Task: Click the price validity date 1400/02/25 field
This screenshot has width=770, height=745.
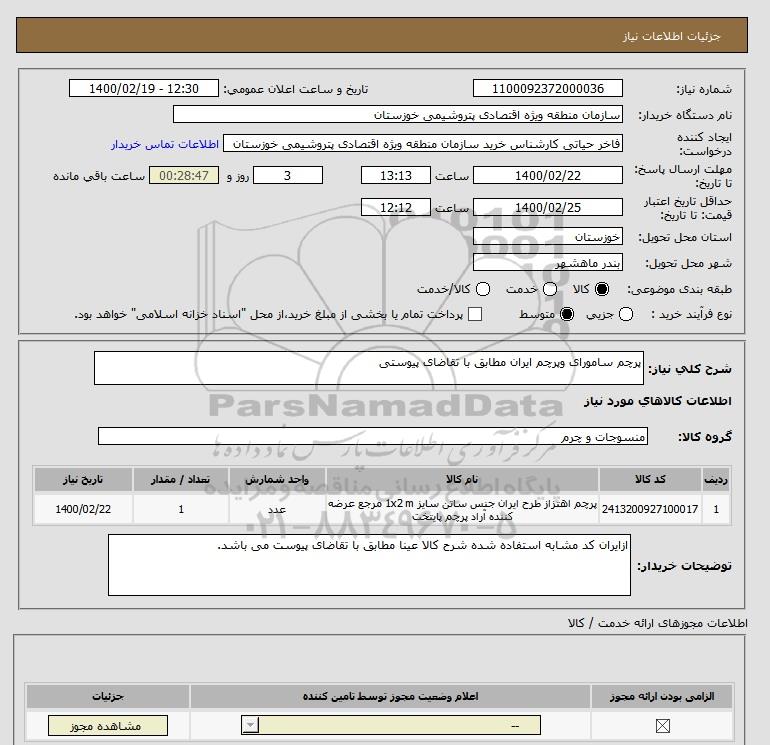Action: (x=548, y=207)
